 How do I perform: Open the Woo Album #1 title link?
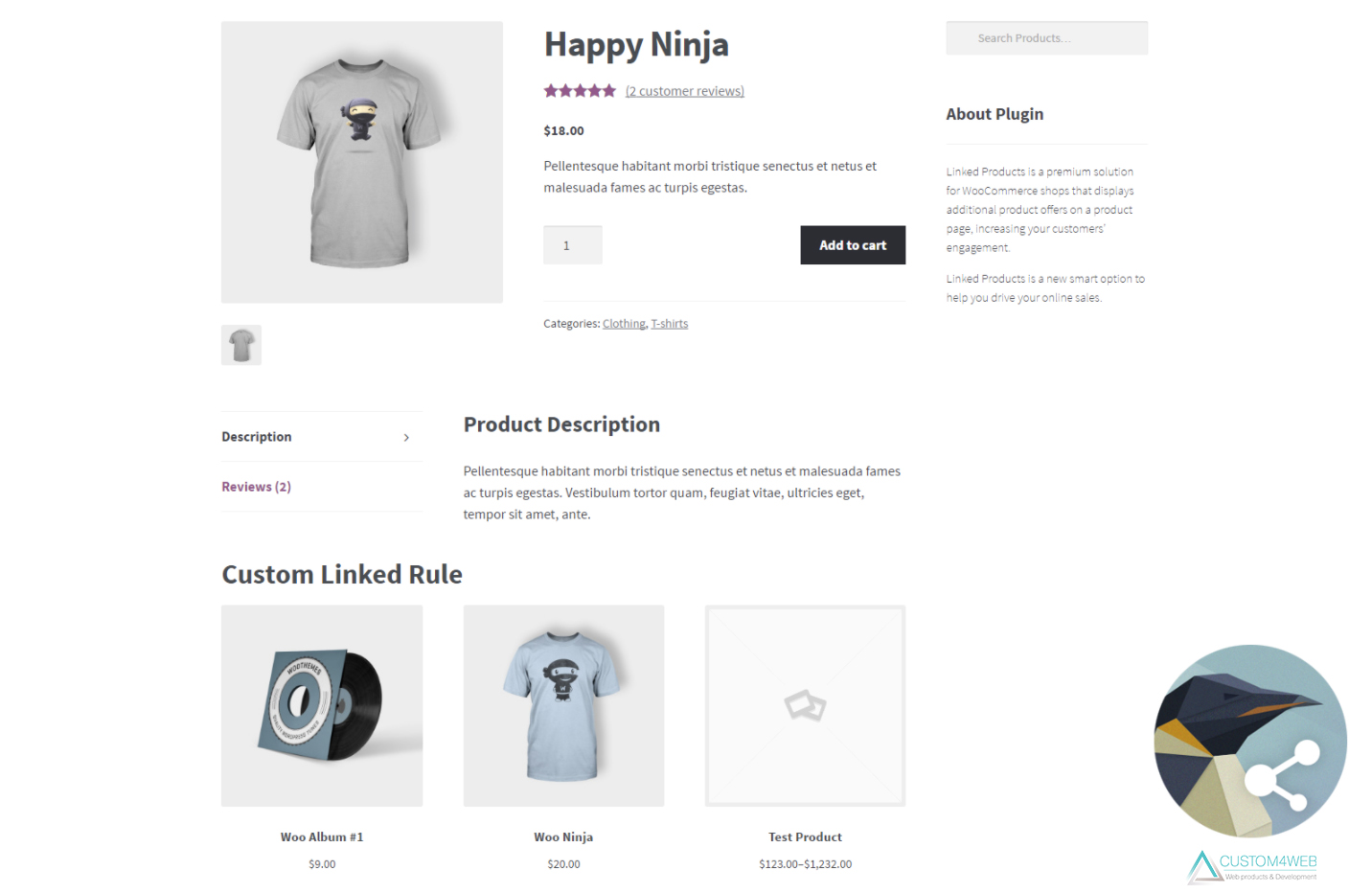pos(322,837)
